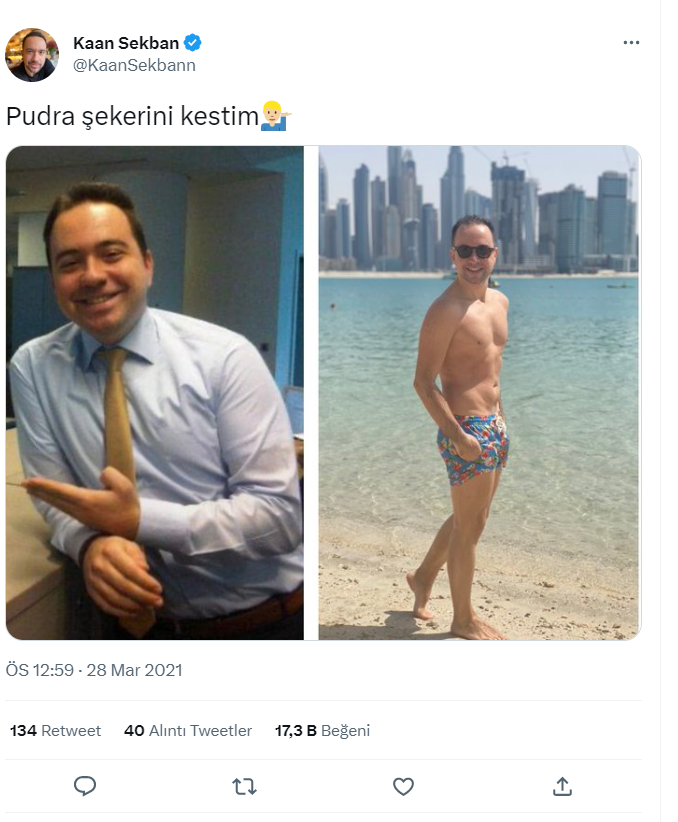Open the beach photo with skyline
678x822 pixels.
click(x=480, y=393)
